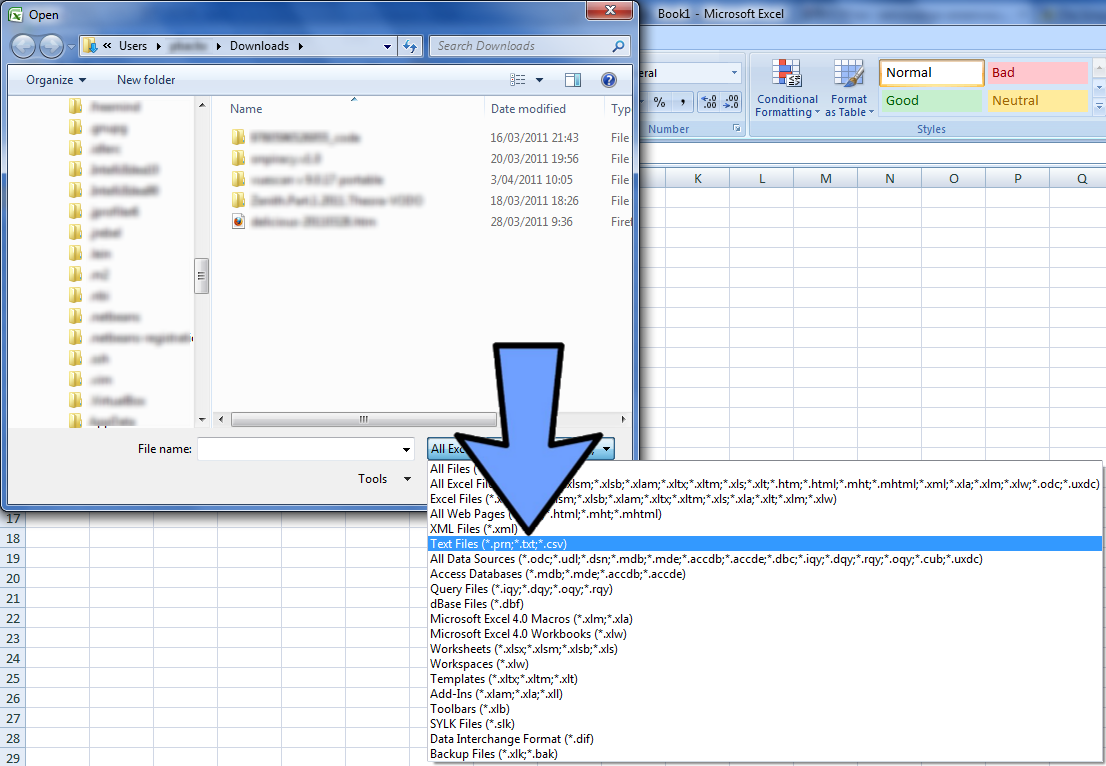Choose Workspaces (*.xlw) file type
Image resolution: width=1106 pixels, height=766 pixels.
coord(765,664)
